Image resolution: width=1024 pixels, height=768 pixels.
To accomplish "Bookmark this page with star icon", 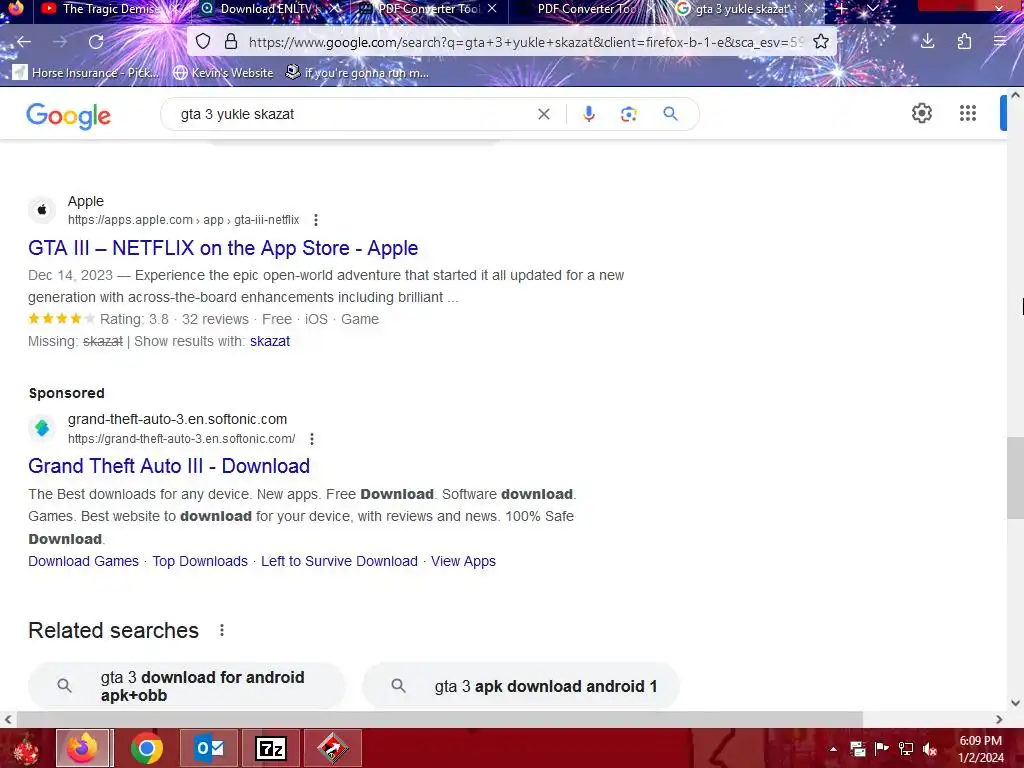I will (821, 42).
